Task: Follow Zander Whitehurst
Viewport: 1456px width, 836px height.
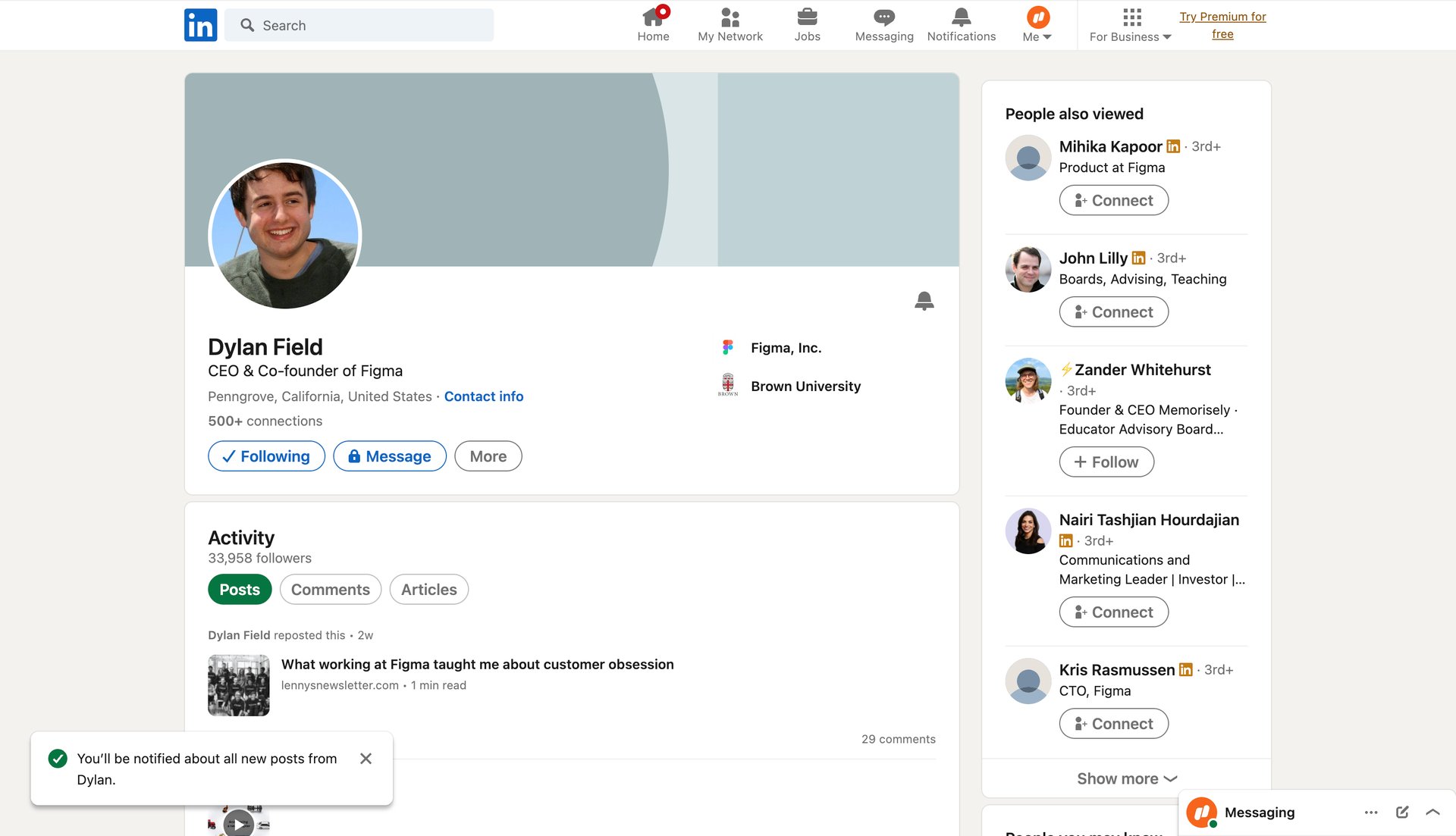Action: [x=1106, y=461]
